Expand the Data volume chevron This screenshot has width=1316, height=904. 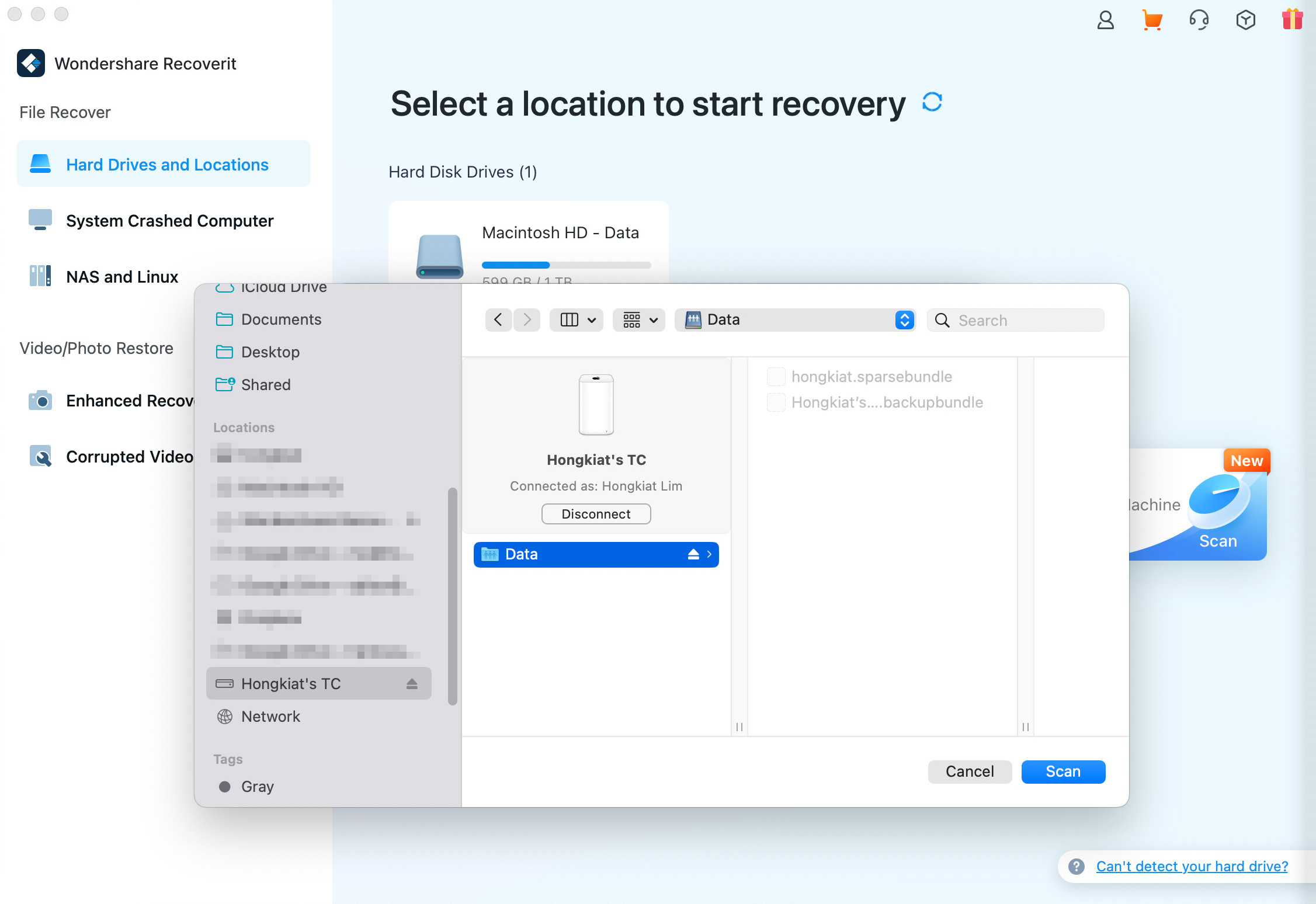click(x=709, y=554)
